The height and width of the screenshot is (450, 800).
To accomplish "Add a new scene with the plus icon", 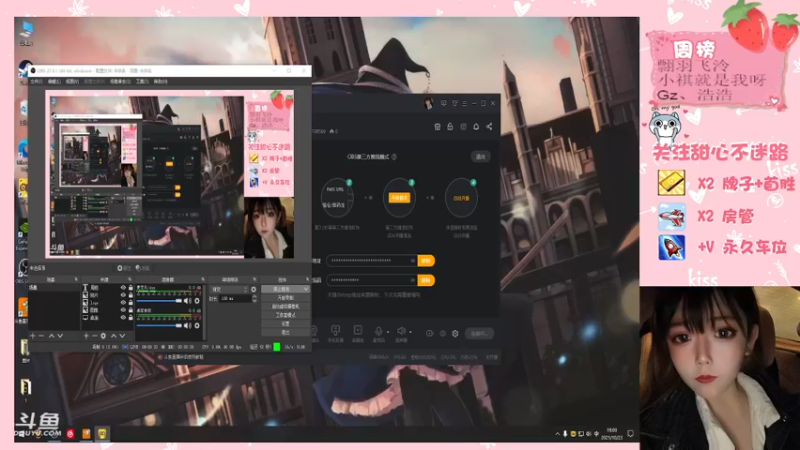I will click(33, 336).
